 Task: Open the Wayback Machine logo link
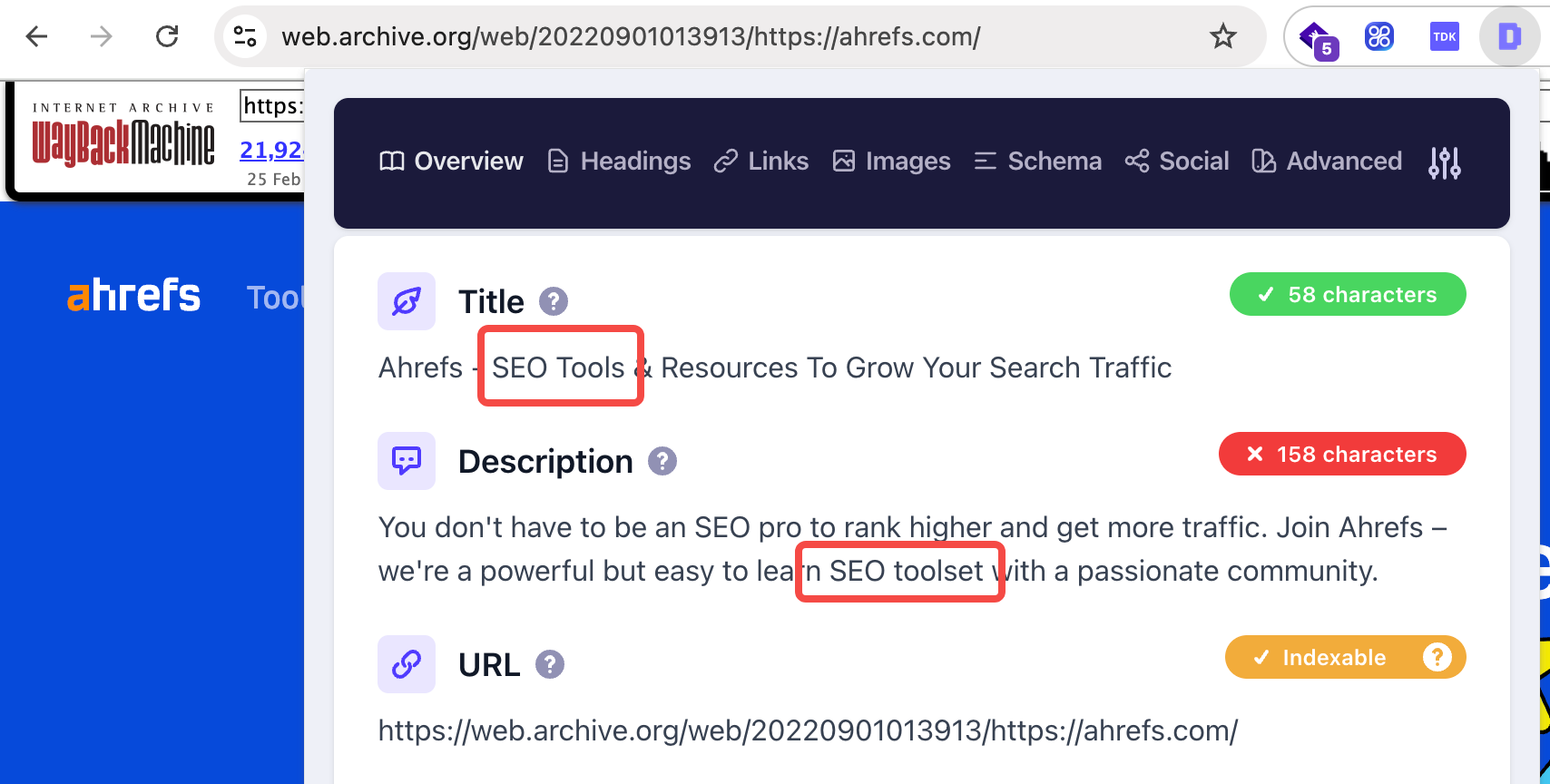(123, 136)
